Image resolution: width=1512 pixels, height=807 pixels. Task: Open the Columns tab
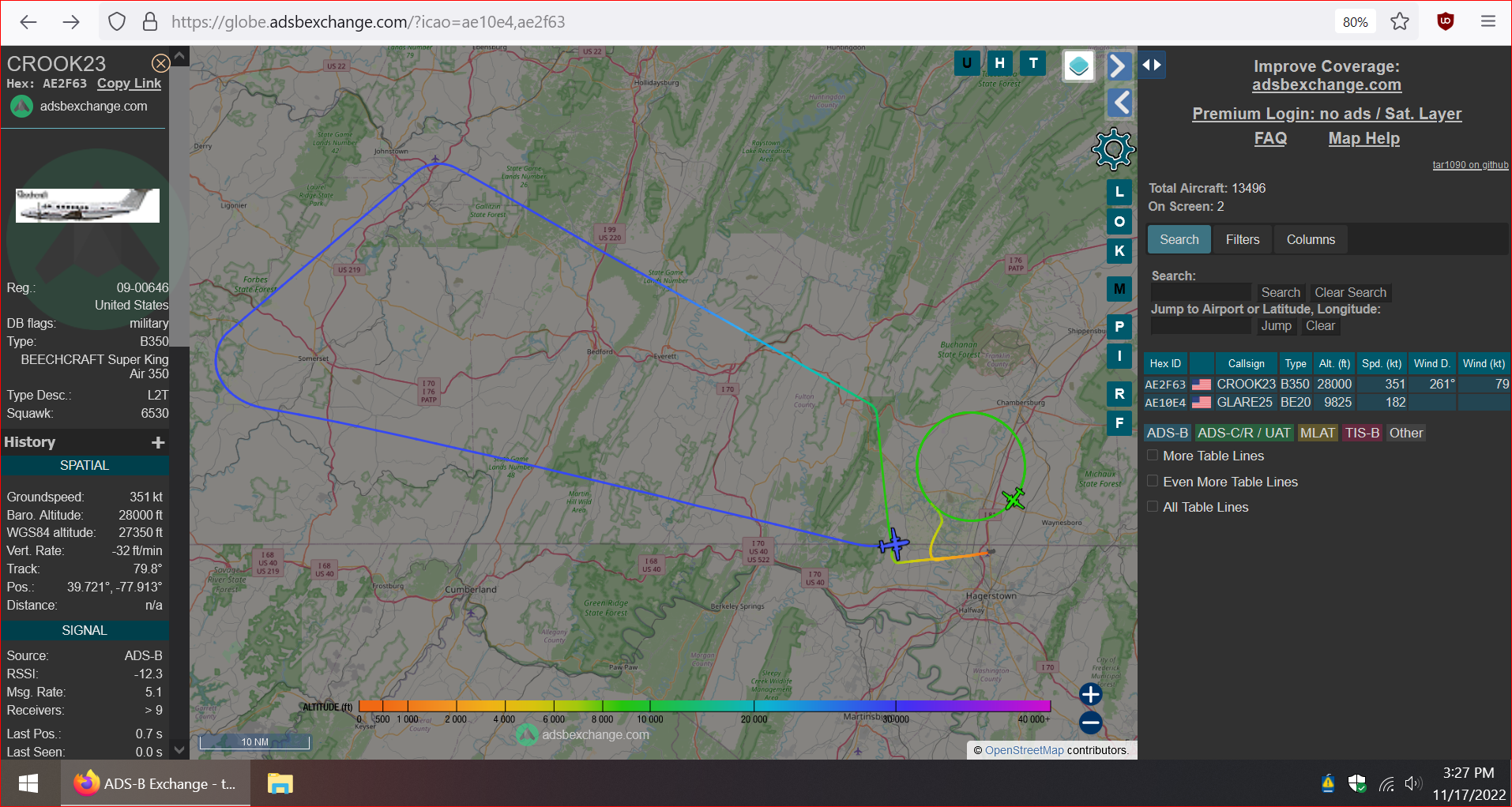pos(1311,239)
